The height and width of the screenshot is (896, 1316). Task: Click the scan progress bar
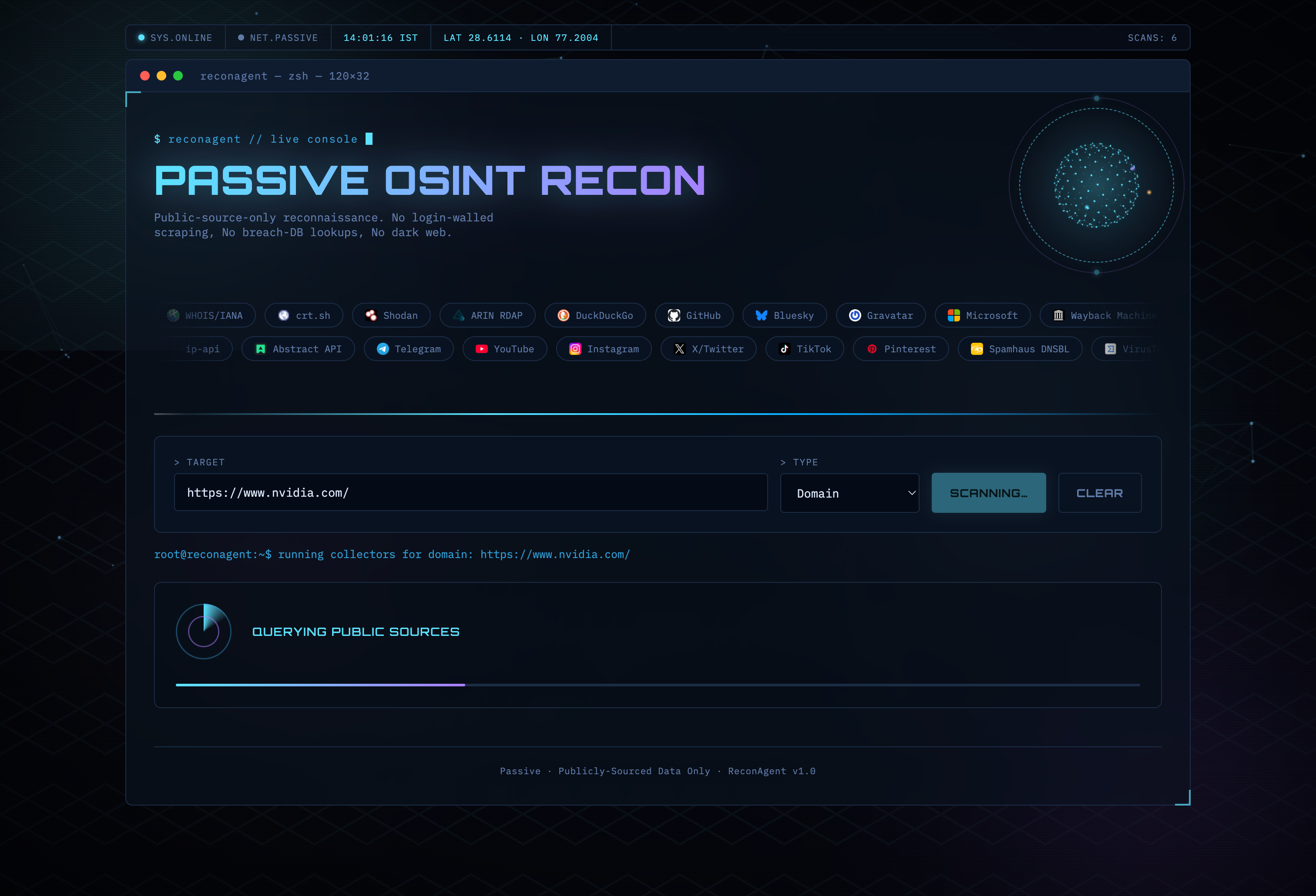(658, 685)
